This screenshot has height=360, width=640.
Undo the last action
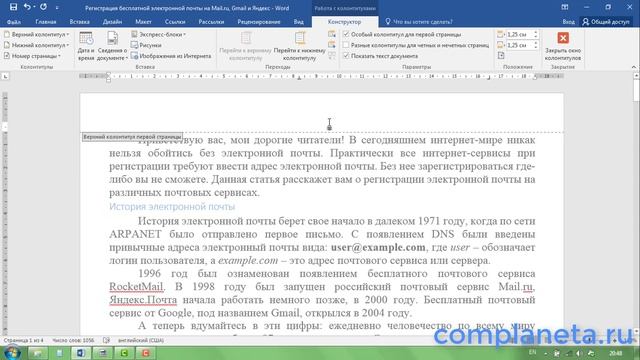pyautogui.click(x=27, y=7)
